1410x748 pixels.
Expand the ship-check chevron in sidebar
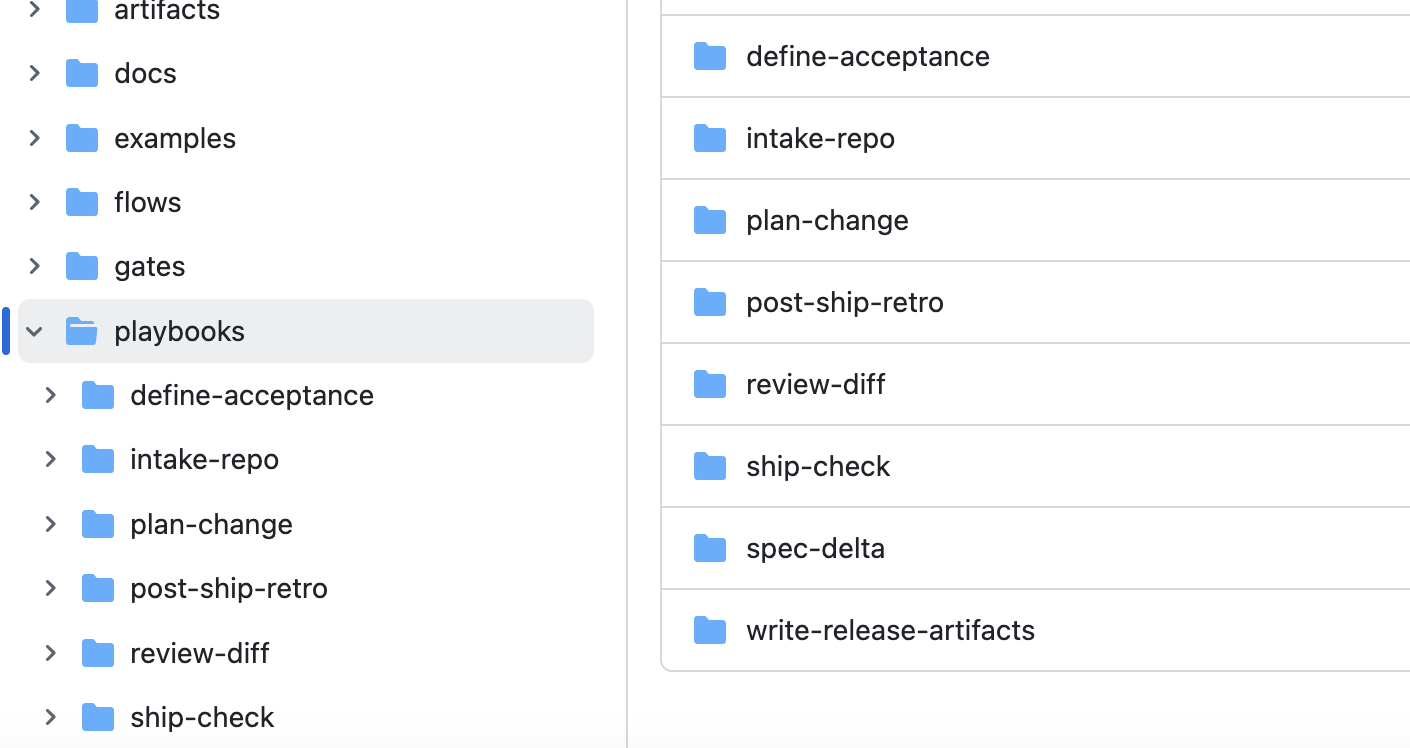[x=51, y=717]
